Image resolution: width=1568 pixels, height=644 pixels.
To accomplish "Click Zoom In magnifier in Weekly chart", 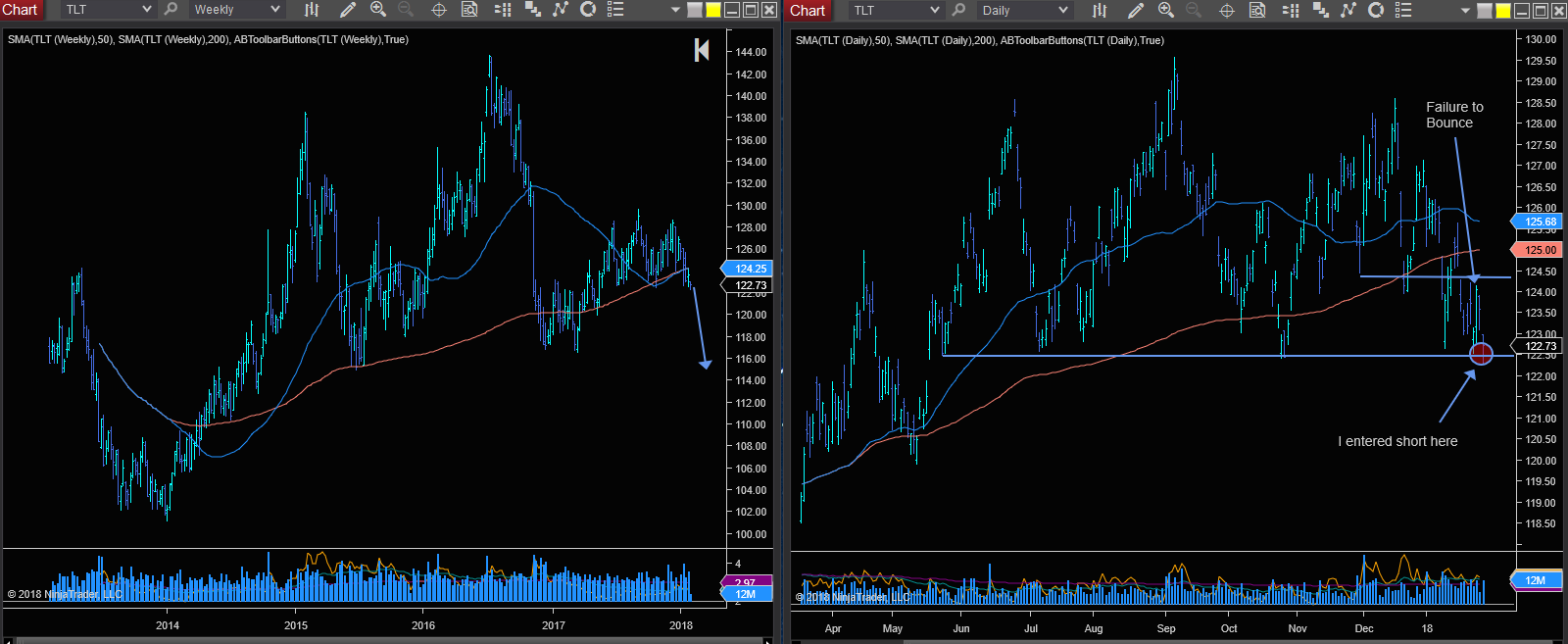I will coord(378,10).
